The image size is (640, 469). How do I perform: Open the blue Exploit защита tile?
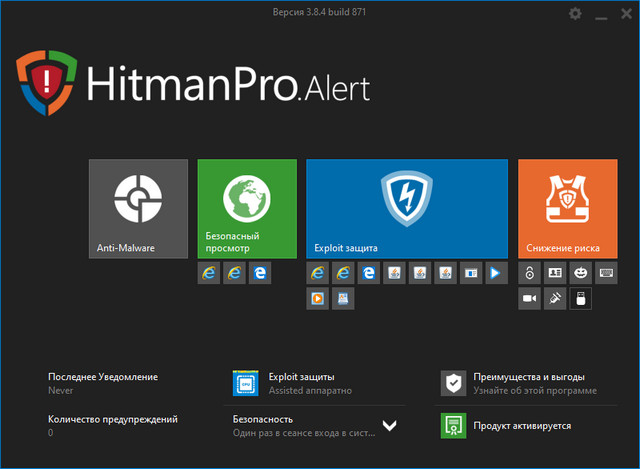click(x=407, y=209)
